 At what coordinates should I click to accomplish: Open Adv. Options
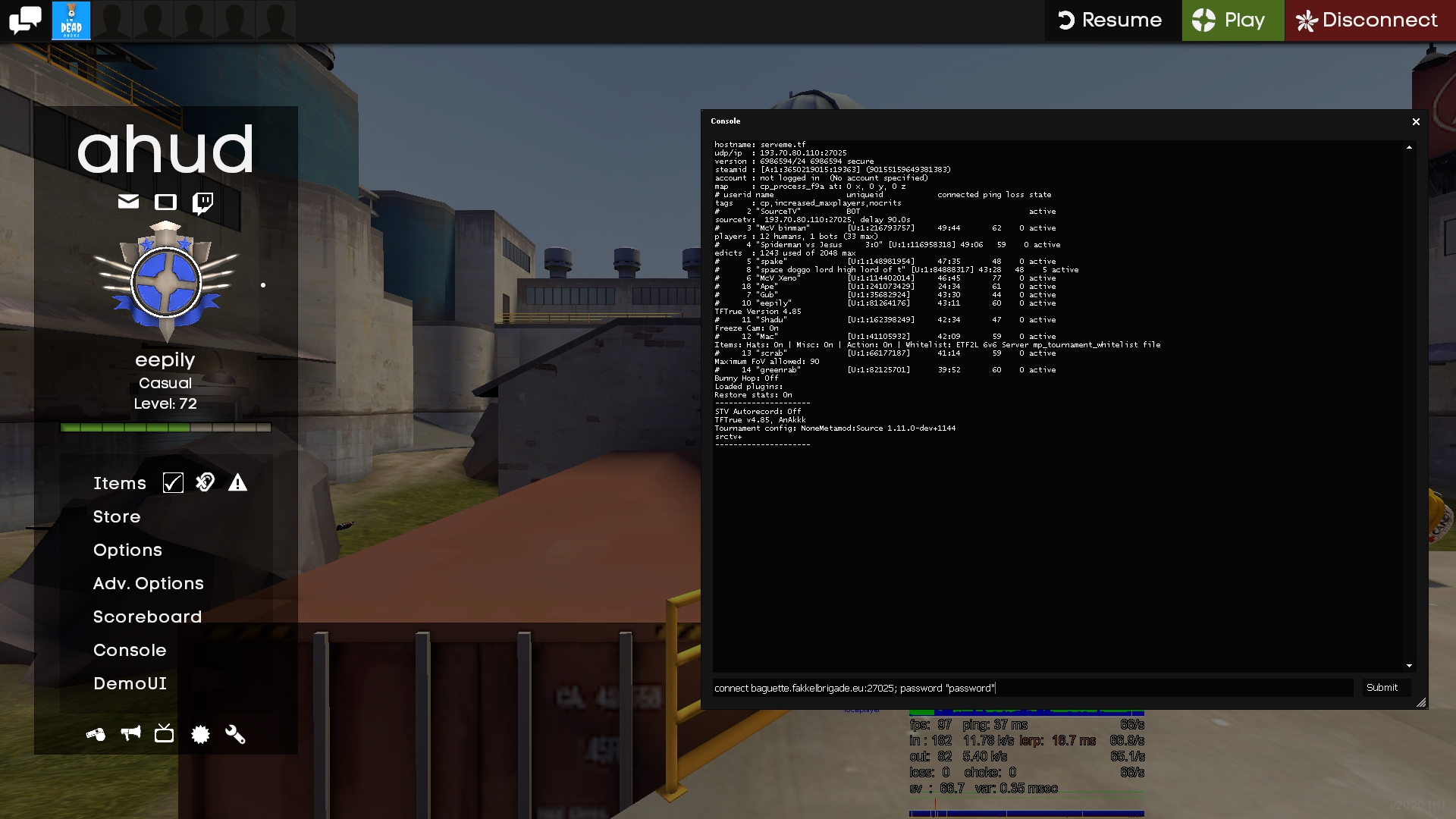coord(149,583)
